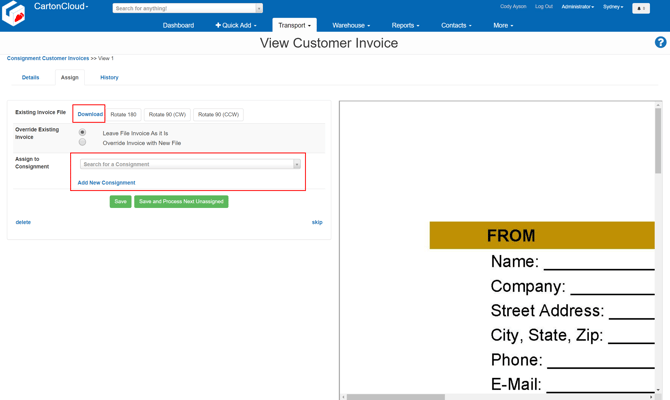Open the Sydney location dropdown
Viewport: 670px width, 400px height.
point(613,7)
